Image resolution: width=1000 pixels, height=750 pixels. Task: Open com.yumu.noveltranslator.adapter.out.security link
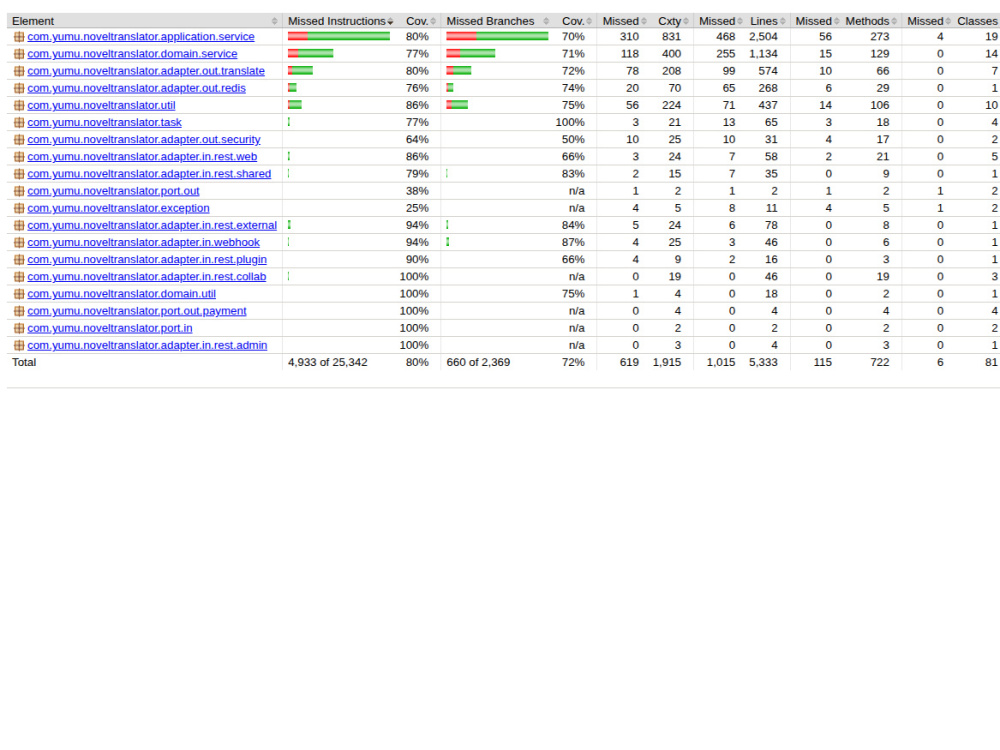click(144, 140)
